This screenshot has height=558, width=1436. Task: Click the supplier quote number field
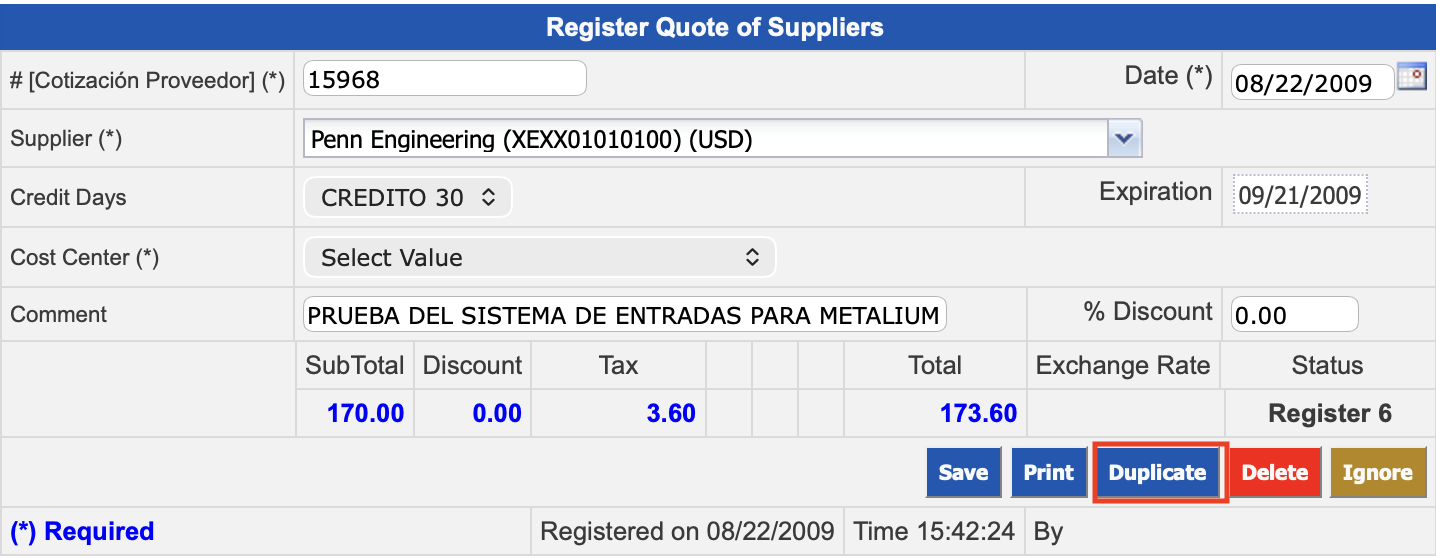click(444, 78)
